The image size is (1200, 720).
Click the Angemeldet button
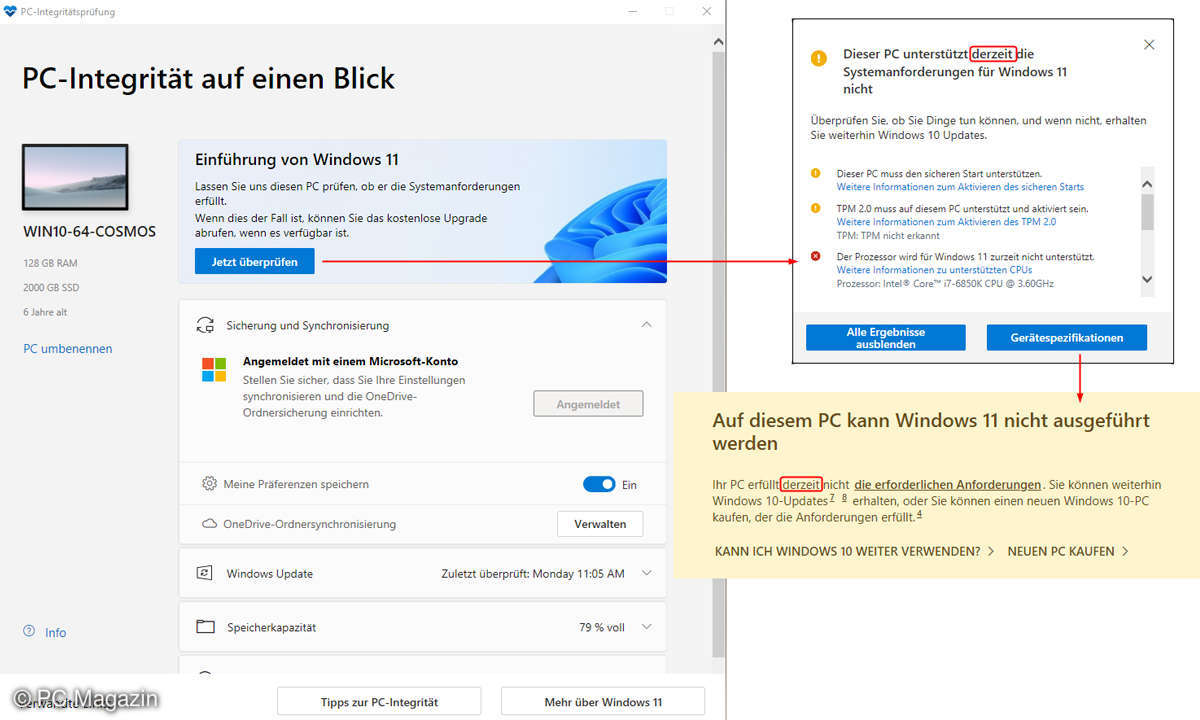pyautogui.click(x=588, y=404)
